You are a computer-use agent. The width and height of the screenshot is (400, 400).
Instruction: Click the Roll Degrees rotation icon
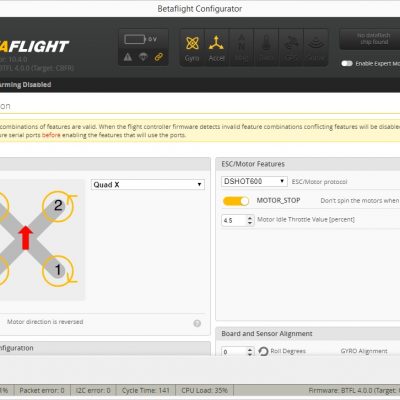pos(263,351)
